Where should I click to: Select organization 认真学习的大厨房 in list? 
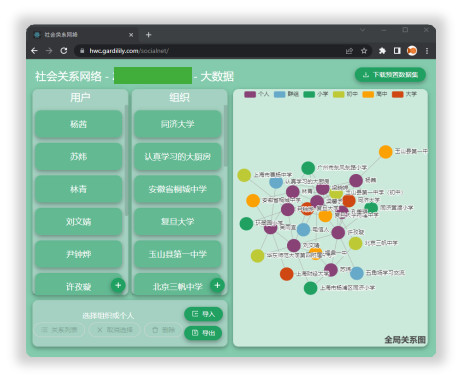178,157
